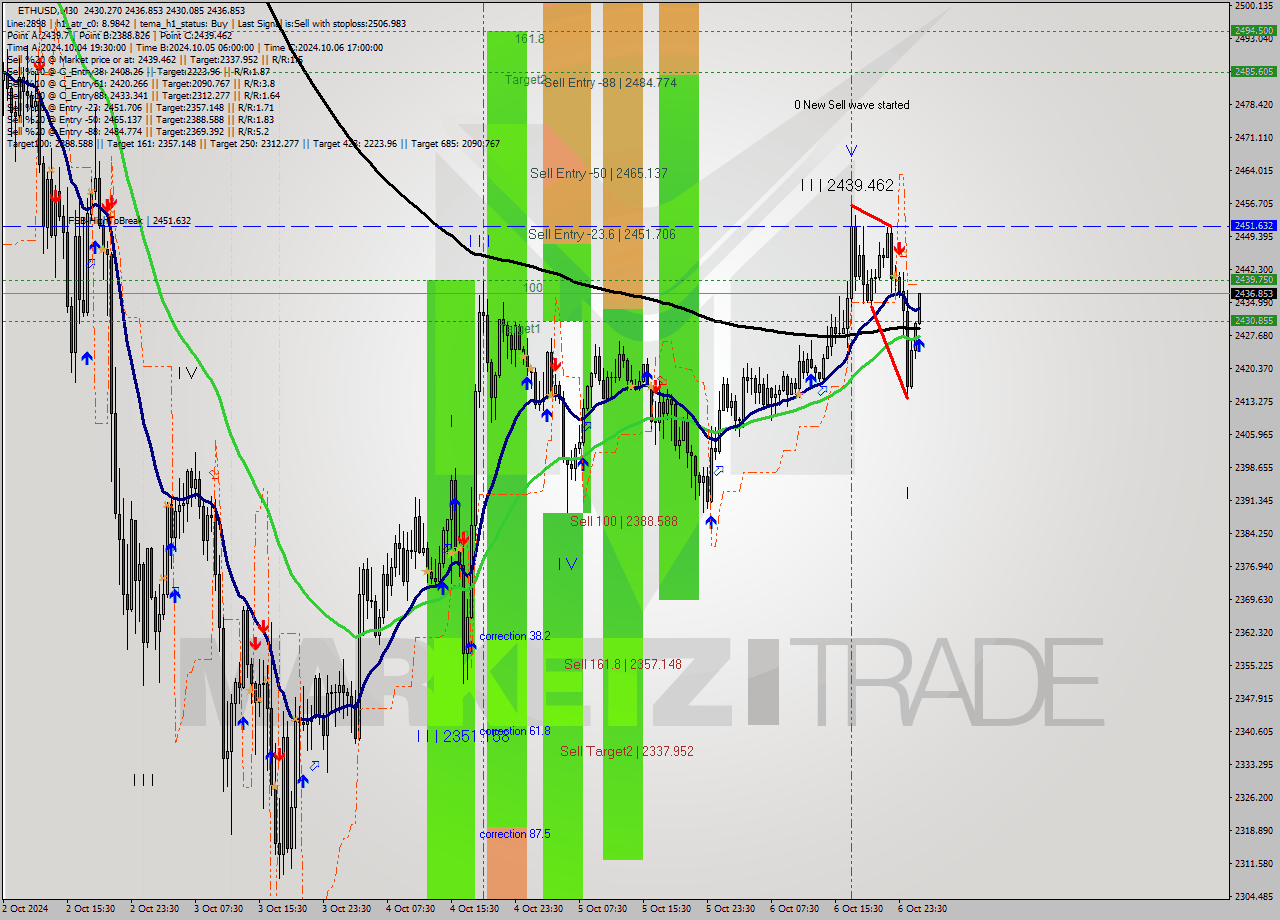Click the blue 2451.632 price tag
1280x920 pixels.
pyautogui.click(x=1254, y=226)
